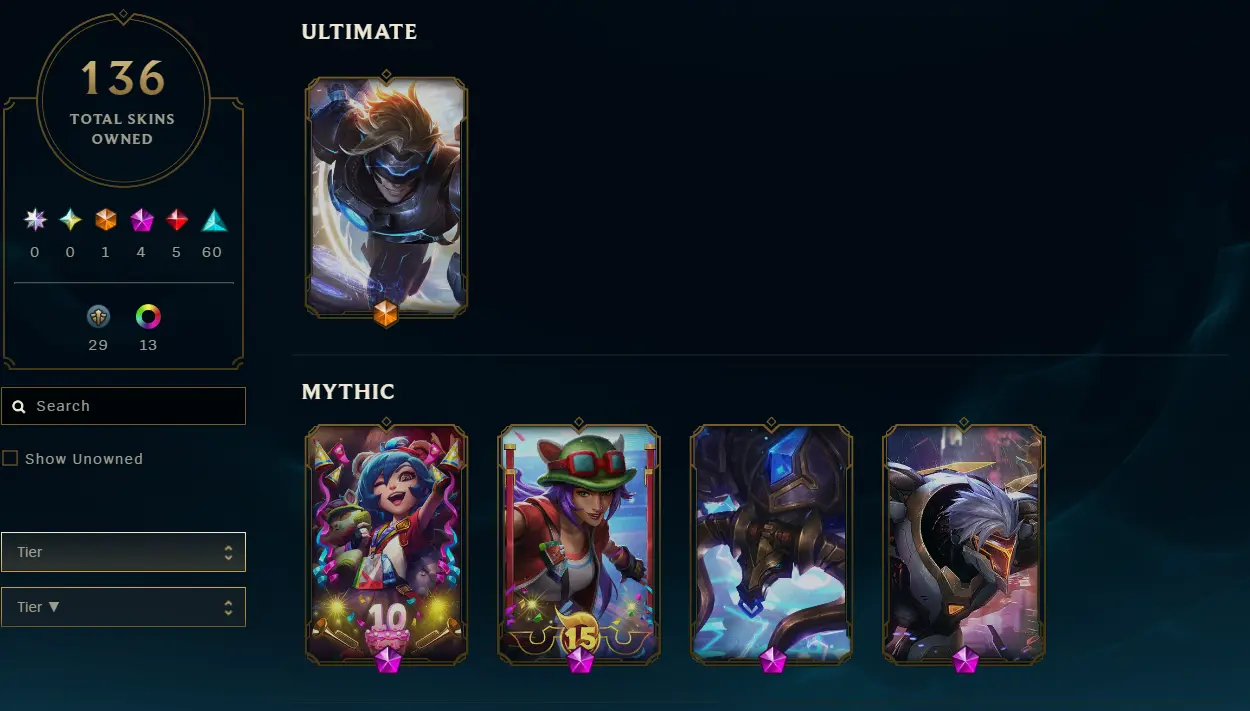Open the Tier descending sort dropdown

[x=123, y=607]
